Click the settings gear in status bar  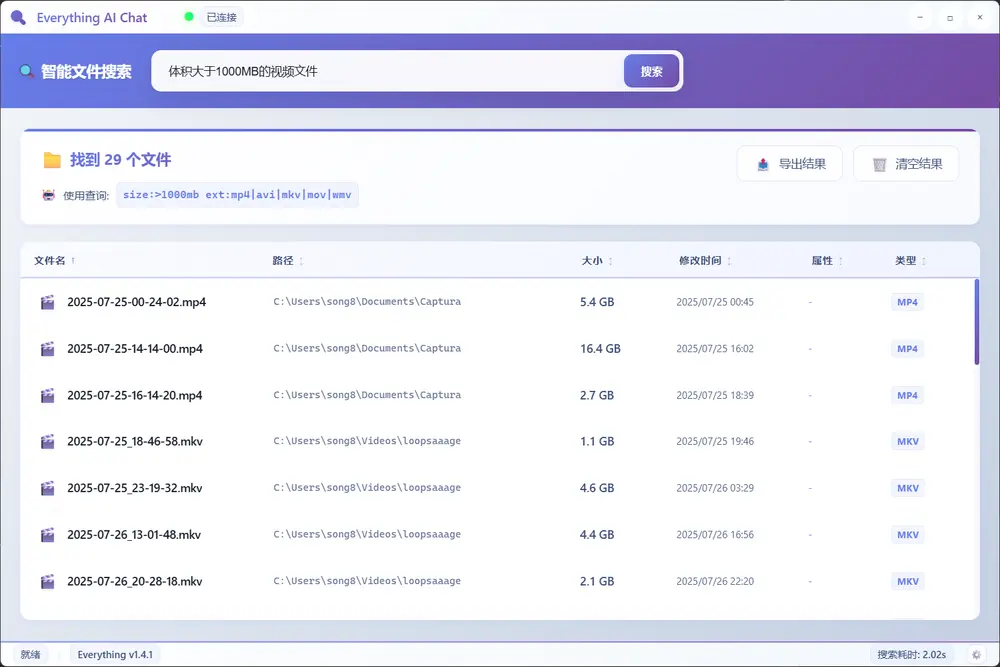(x=976, y=655)
